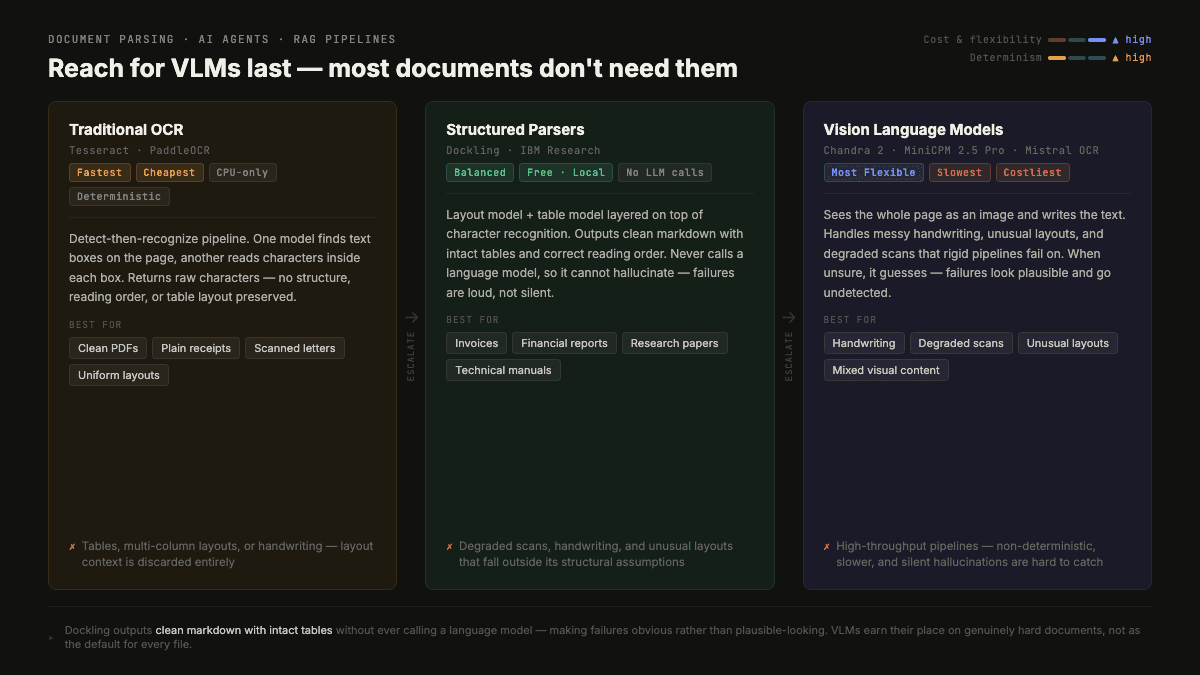Choose the Plain receipts chip
This screenshot has width=1200, height=675.
point(196,348)
